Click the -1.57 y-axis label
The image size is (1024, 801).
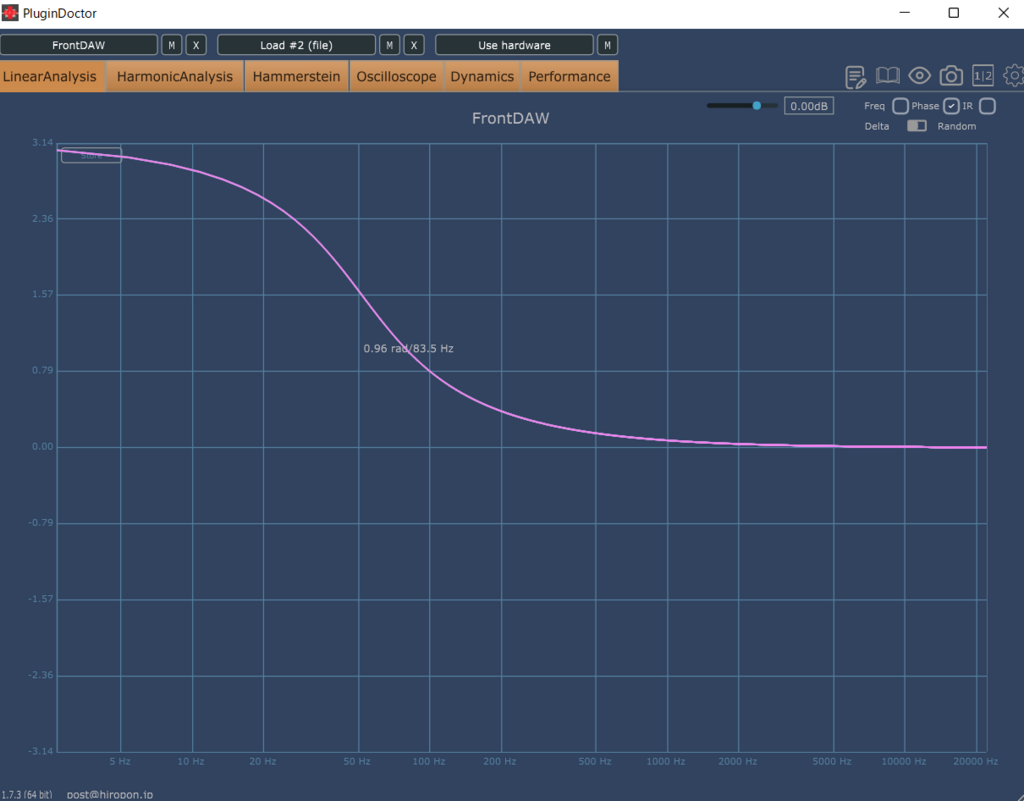[x=40, y=599]
